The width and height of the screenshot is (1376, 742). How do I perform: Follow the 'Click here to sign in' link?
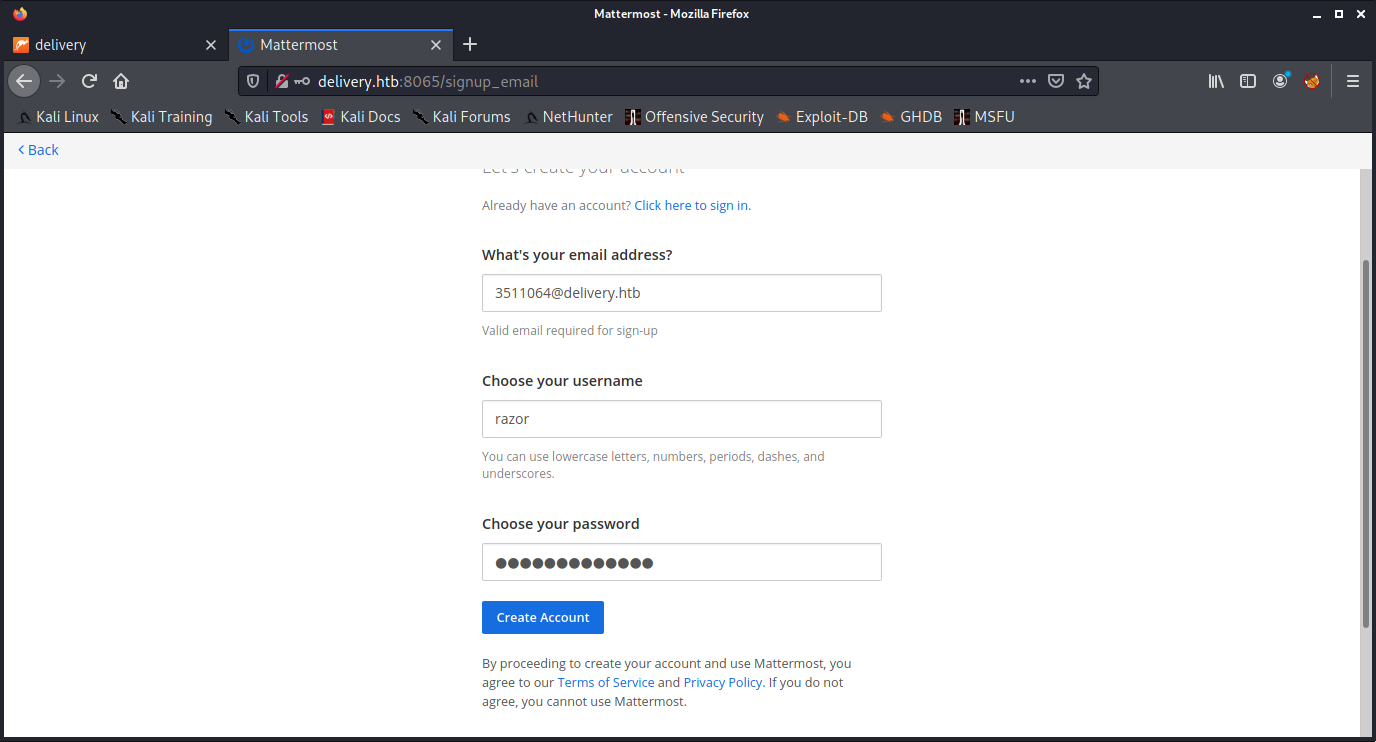click(692, 205)
